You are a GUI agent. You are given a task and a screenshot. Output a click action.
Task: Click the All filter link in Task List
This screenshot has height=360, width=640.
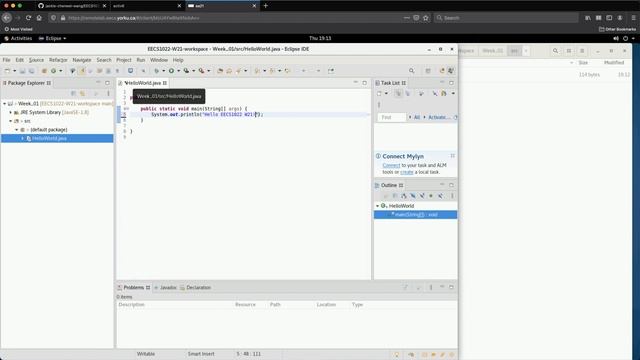pos(417,117)
